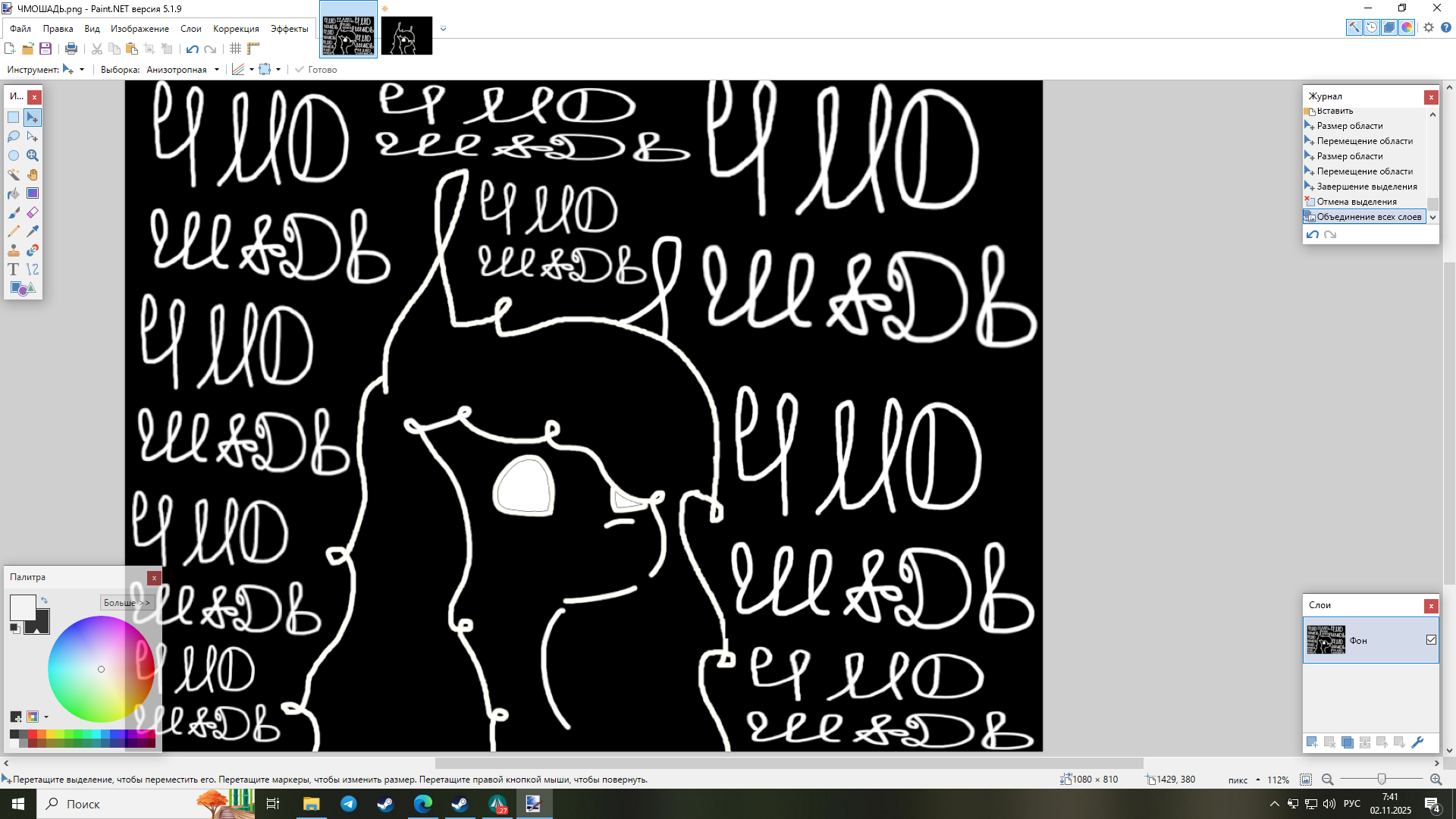Click the Больше button in palette
This screenshot has width=1456, height=819.
tap(127, 603)
